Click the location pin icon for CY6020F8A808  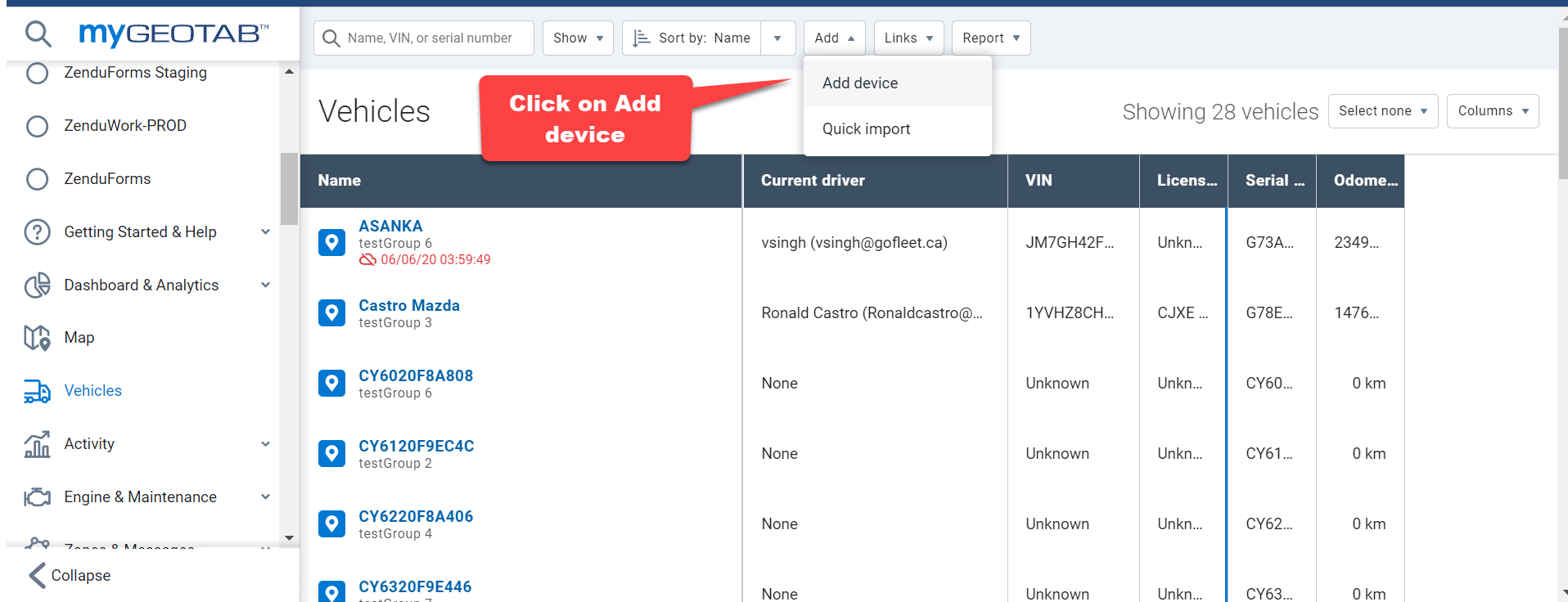[331, 383]
